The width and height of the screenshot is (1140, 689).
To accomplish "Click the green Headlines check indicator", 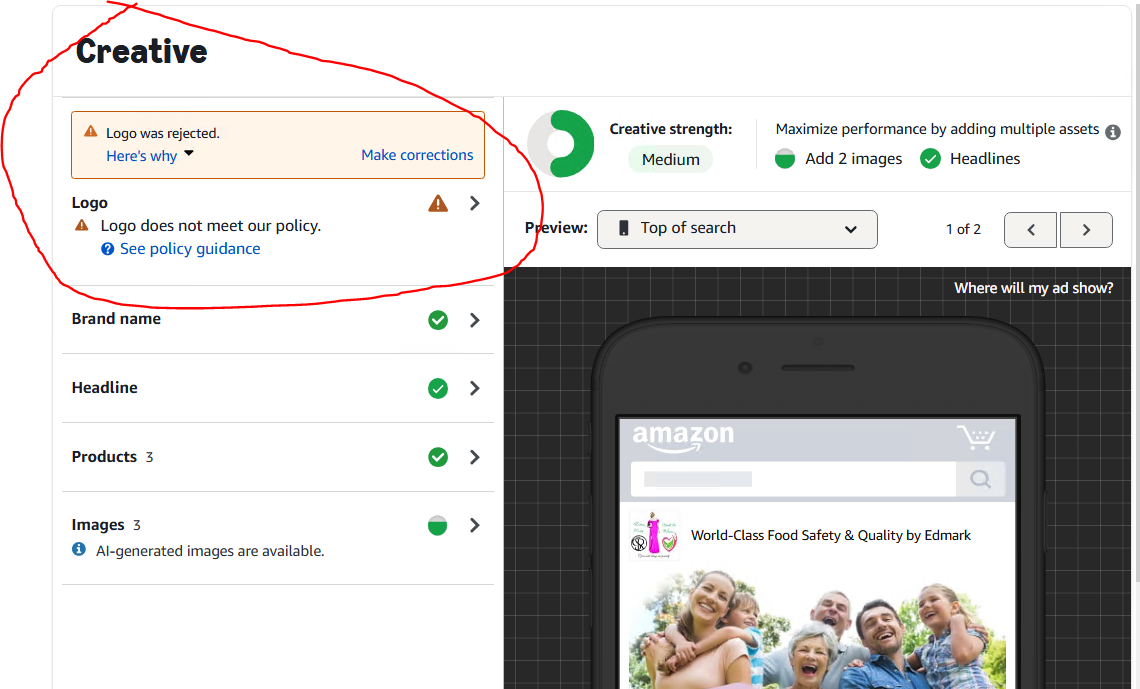I will coord(931,159).
